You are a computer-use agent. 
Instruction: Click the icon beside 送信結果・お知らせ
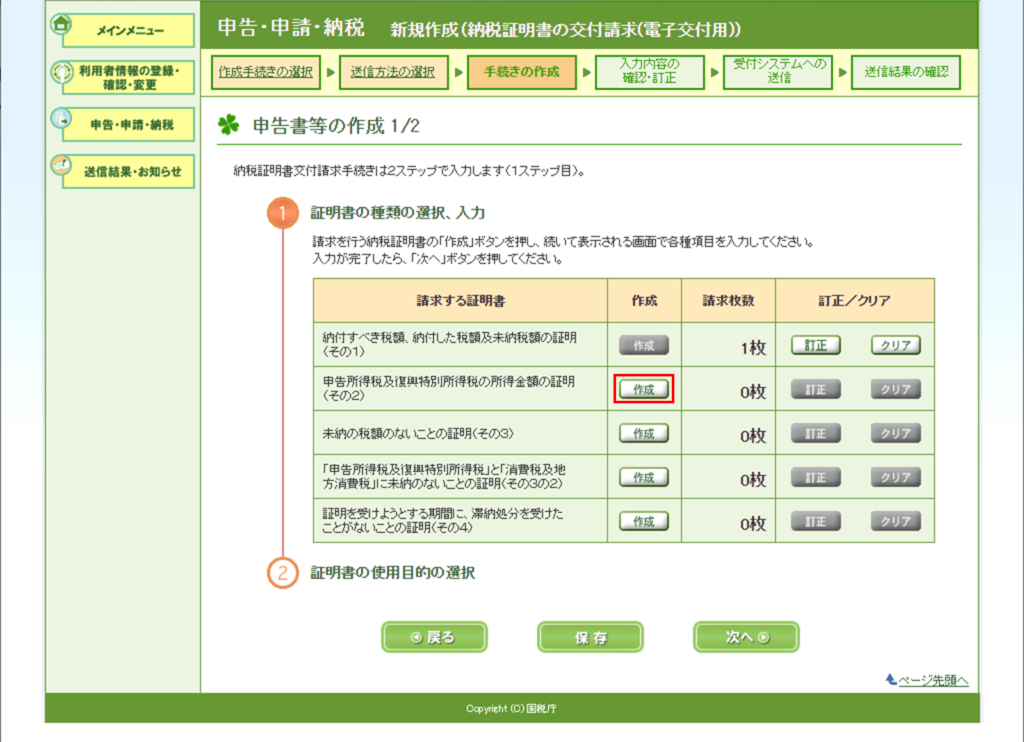[60, 165]
